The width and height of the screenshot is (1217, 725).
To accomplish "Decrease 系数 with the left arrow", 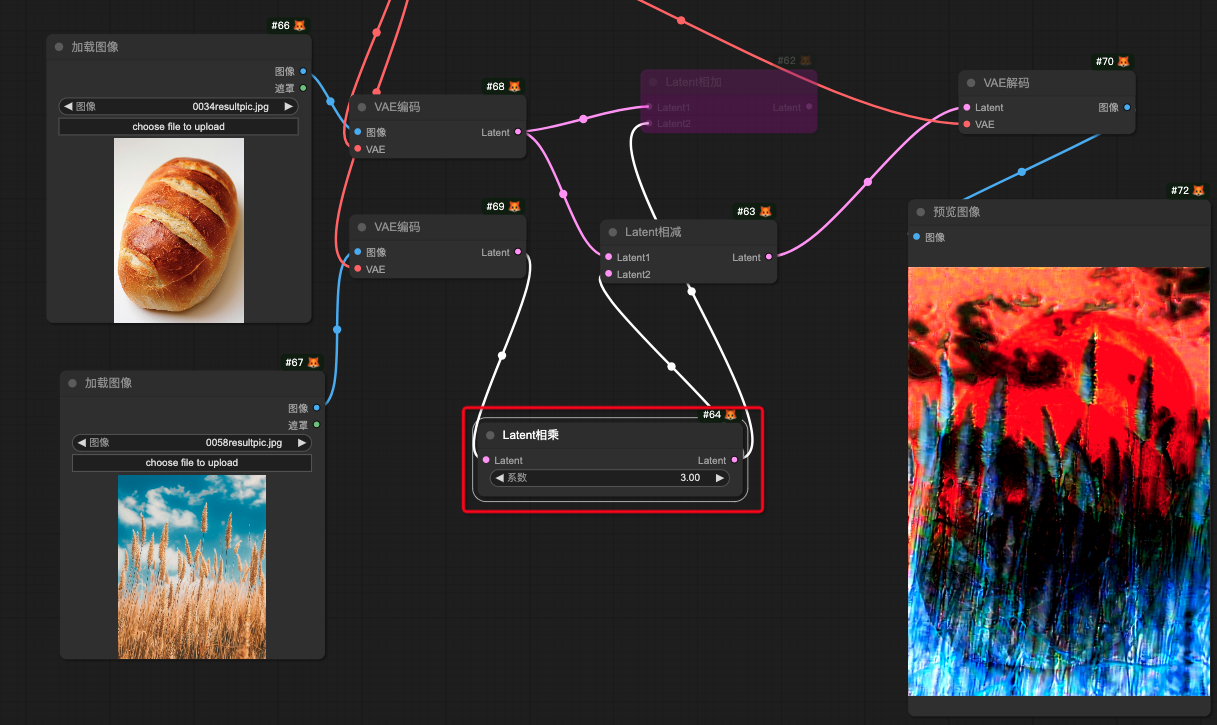I will (499, 478).
